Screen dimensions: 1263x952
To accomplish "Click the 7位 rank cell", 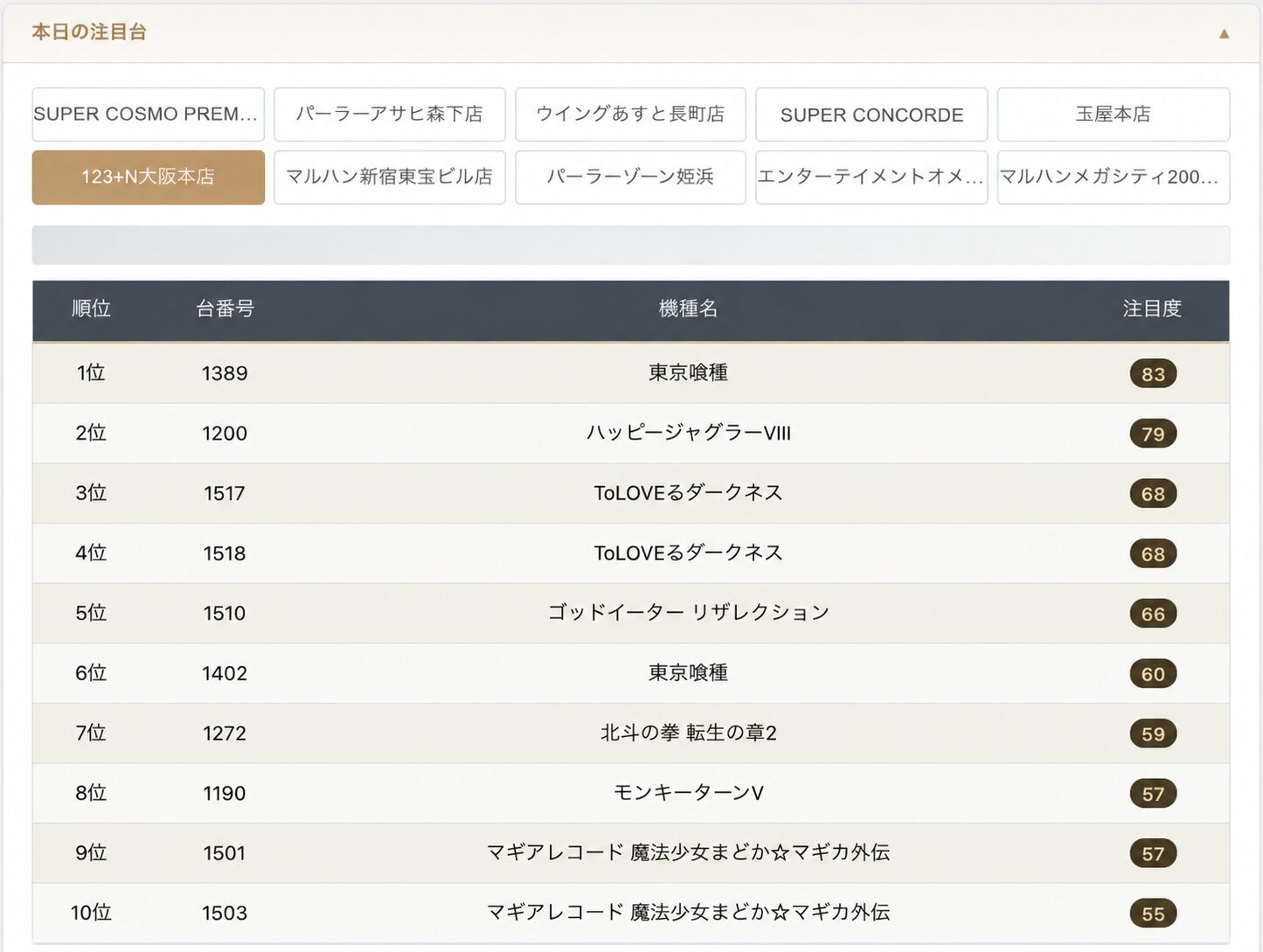I will [x=91, y=733].
